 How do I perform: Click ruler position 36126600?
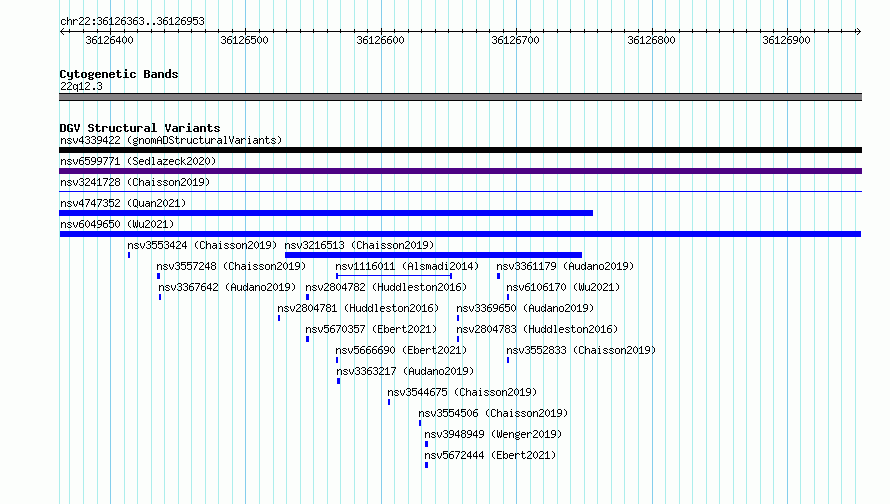click(380, 40)
